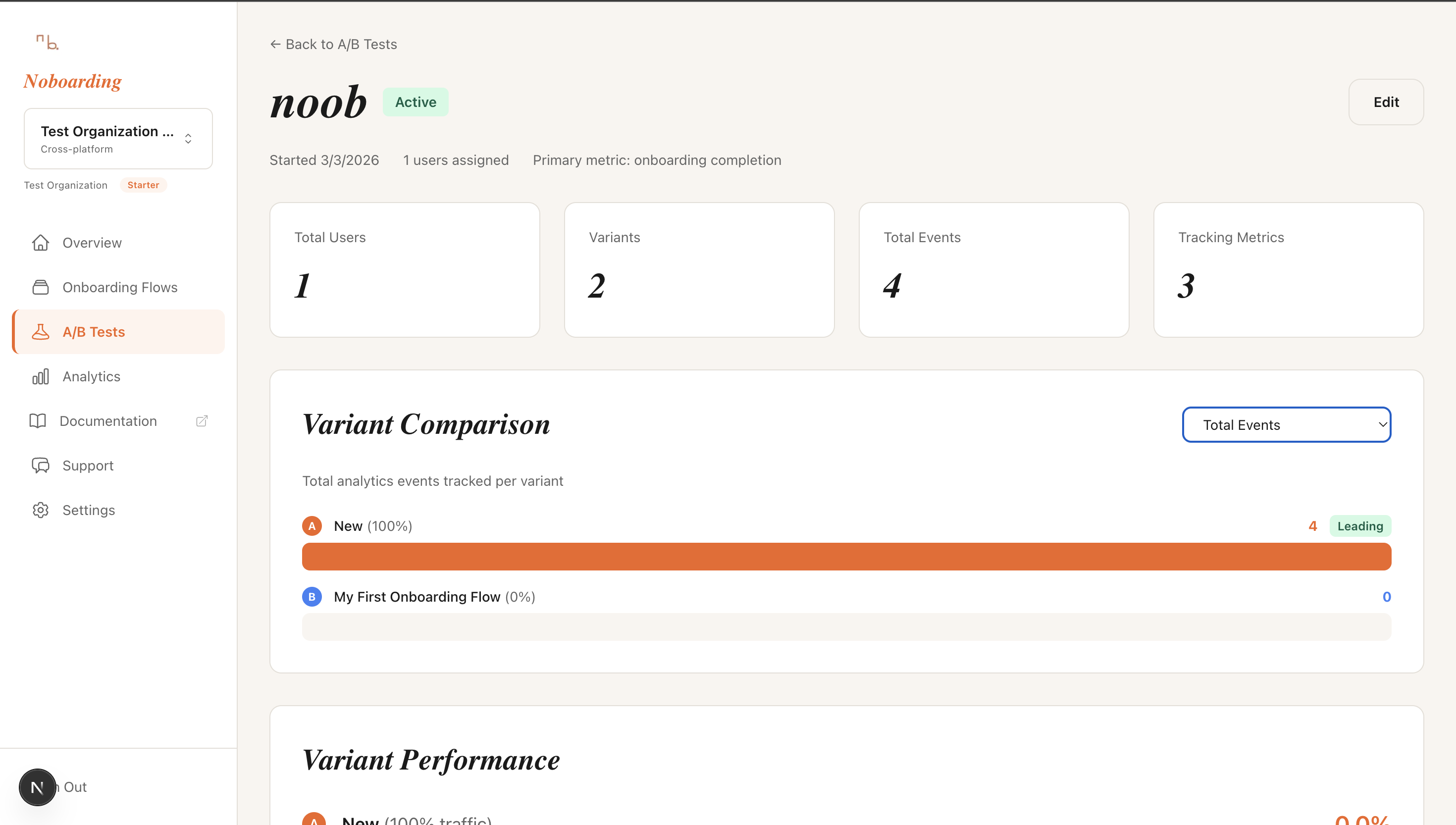Click the Analytics bar chart icon
Image resolution: width=1456 pixels, height=825 pixels.
coord(40,376)
